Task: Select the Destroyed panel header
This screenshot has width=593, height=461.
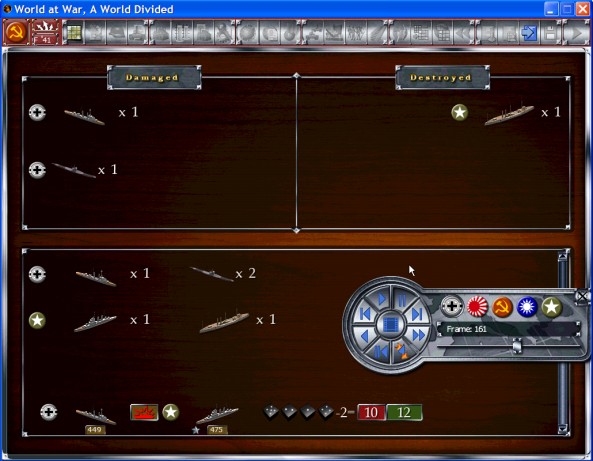Action: coord(442,78)
